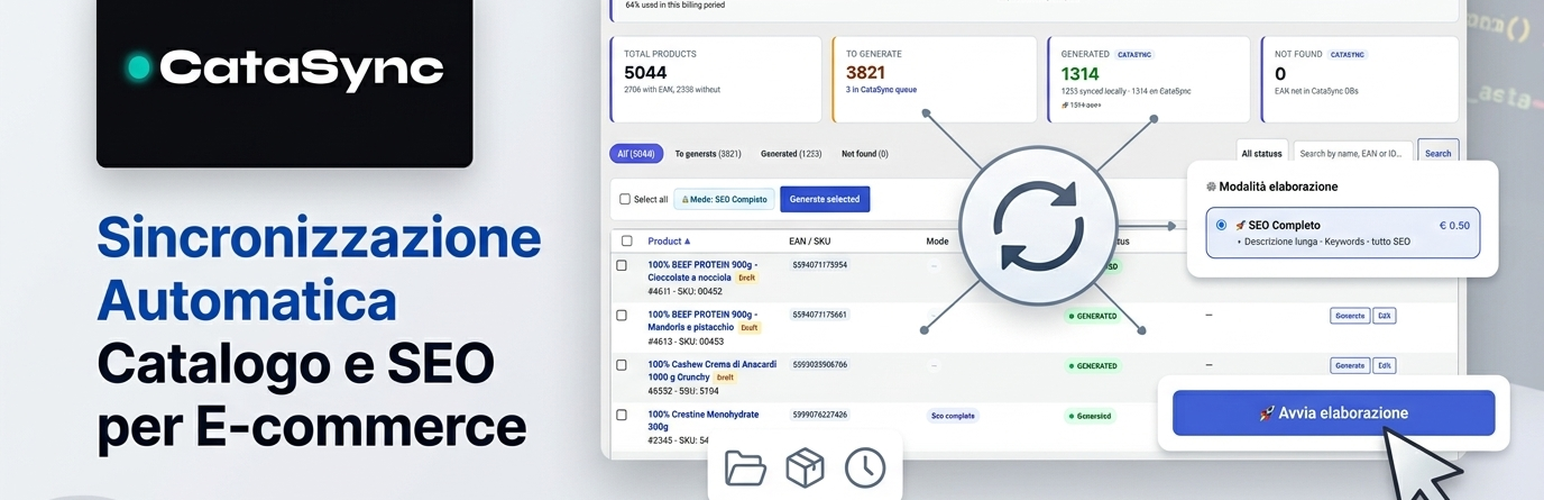Click the EAN / SKU column header
The image size is (1544, 500).
pos(811,241)
